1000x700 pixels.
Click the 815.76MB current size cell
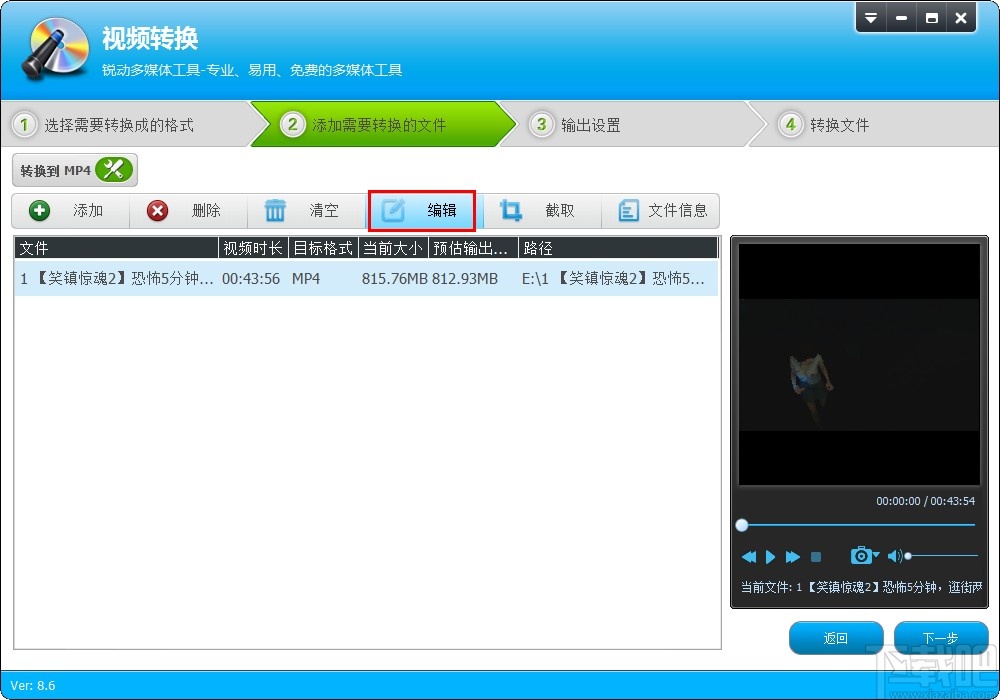394,279
